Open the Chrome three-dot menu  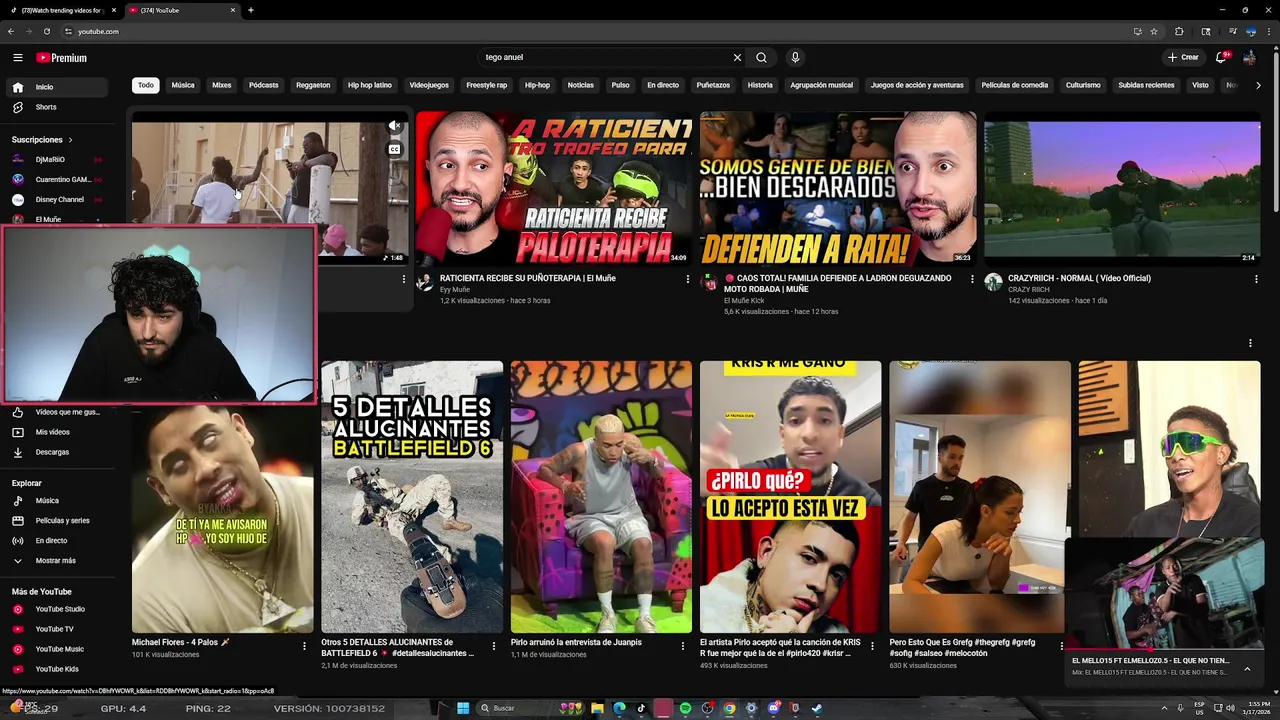click(x=1270, y=31)
